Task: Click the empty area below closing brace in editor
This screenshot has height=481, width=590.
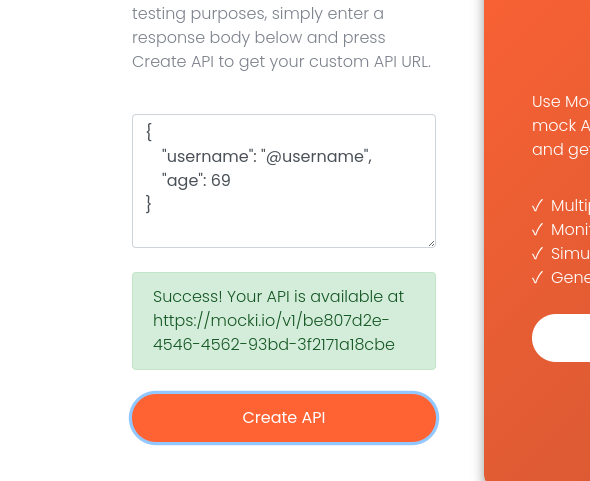Action: [284, 230]
